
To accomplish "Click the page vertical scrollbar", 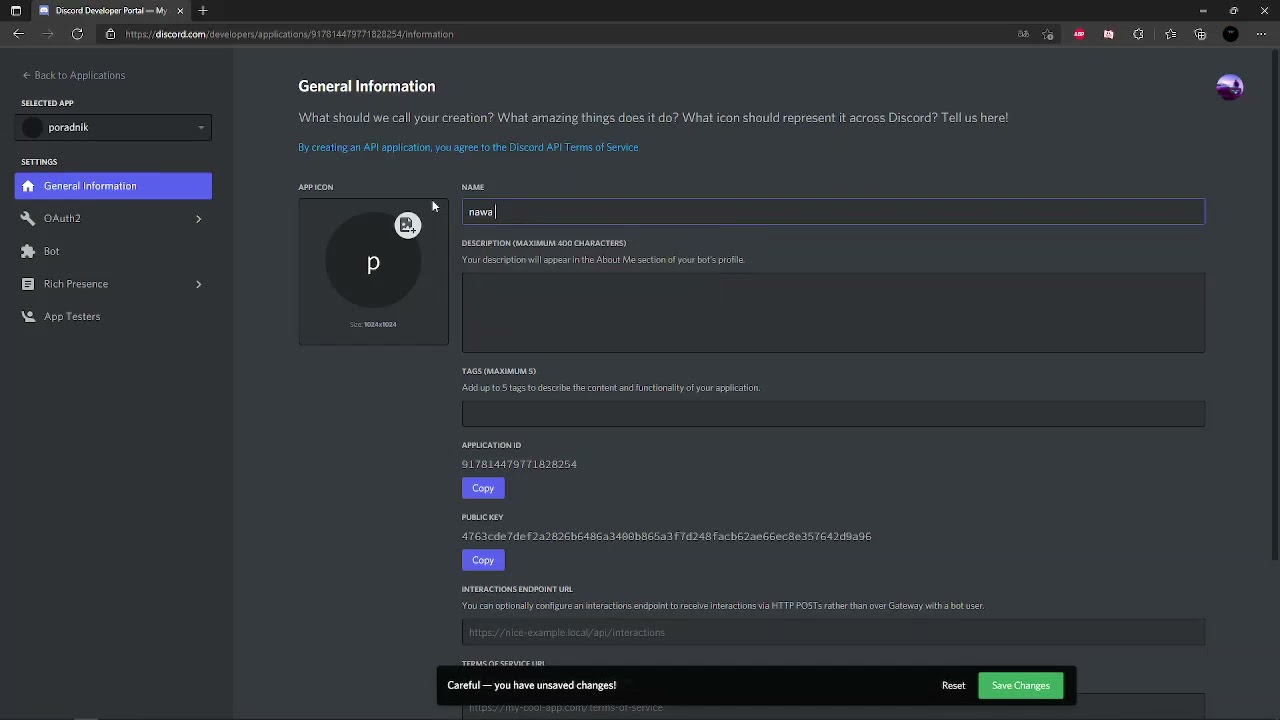I will tap(1274, 305).
